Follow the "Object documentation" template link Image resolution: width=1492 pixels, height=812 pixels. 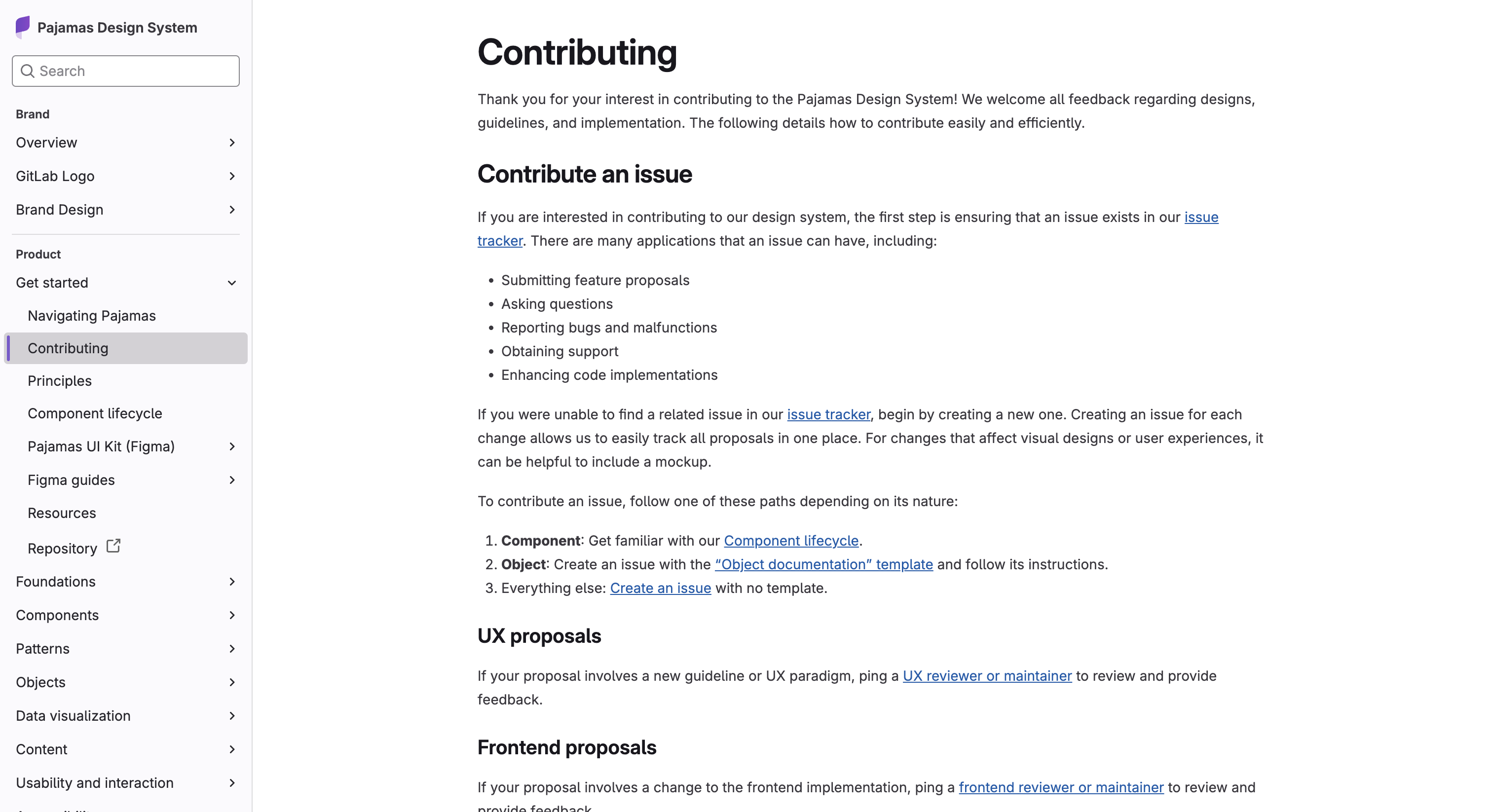click(x=823, y=564)
